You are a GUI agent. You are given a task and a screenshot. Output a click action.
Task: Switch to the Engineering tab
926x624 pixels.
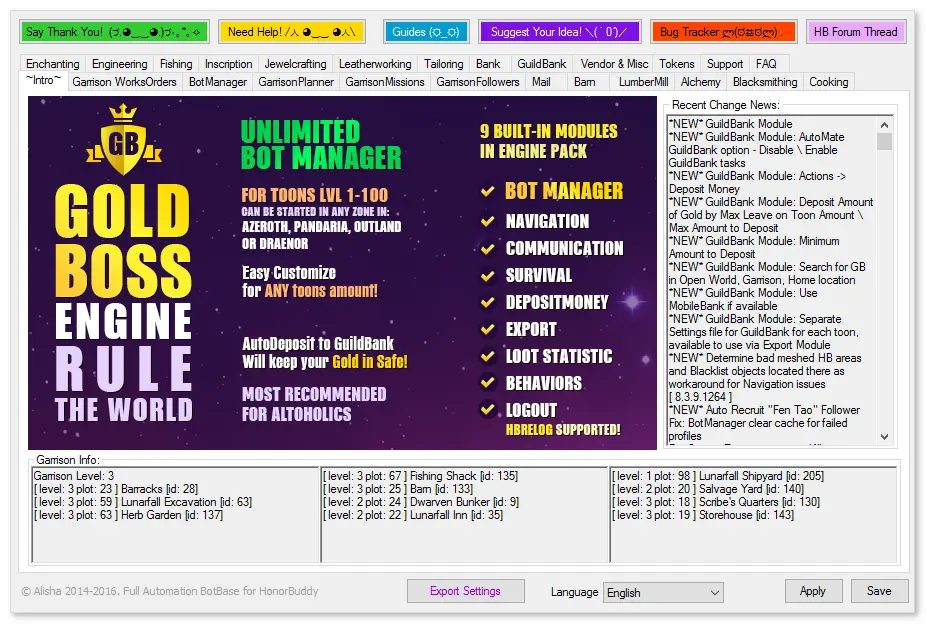[119, 64]
